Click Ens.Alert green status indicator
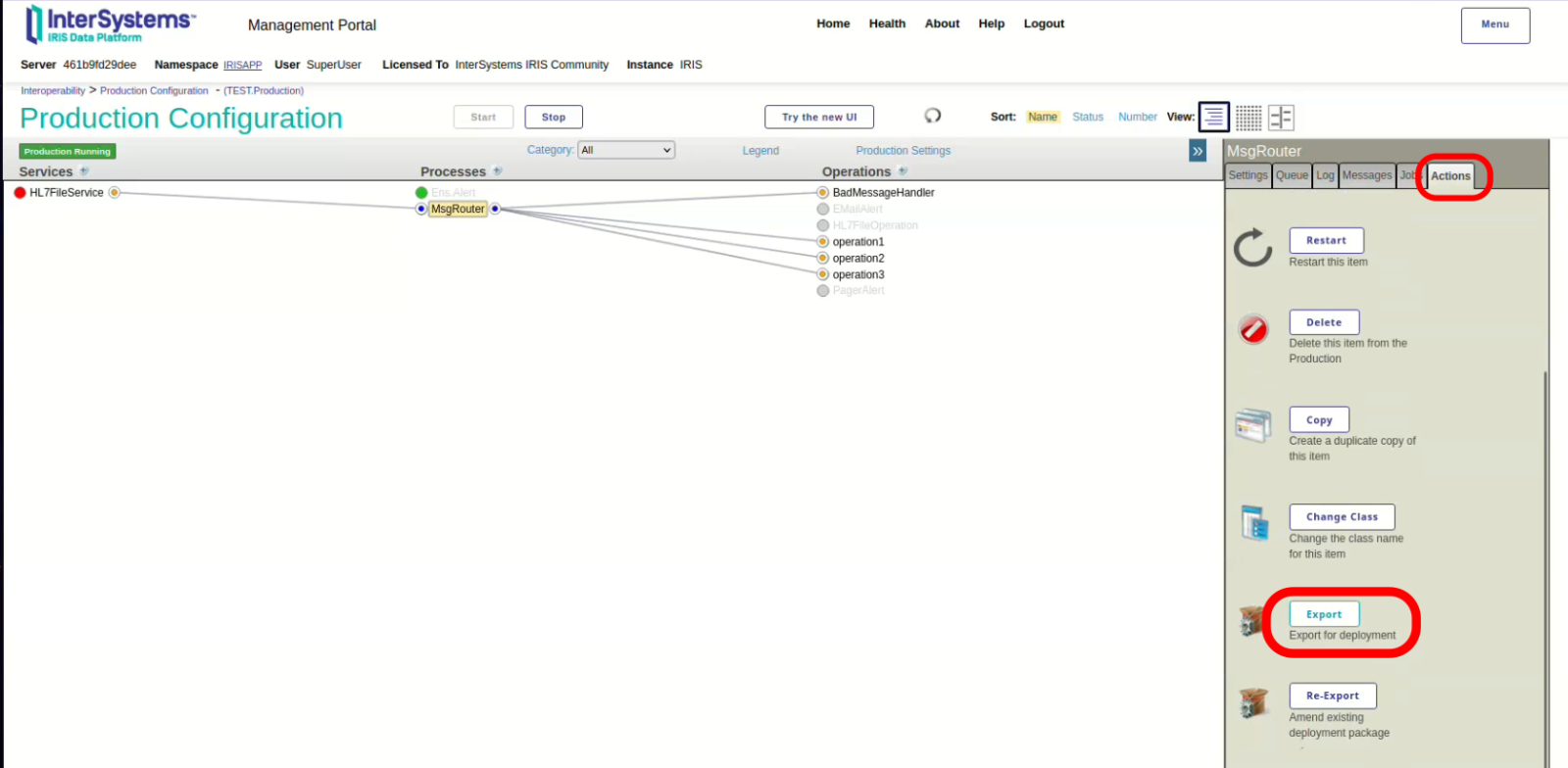Screen dimensions: 1568x768 coord(421,193)
